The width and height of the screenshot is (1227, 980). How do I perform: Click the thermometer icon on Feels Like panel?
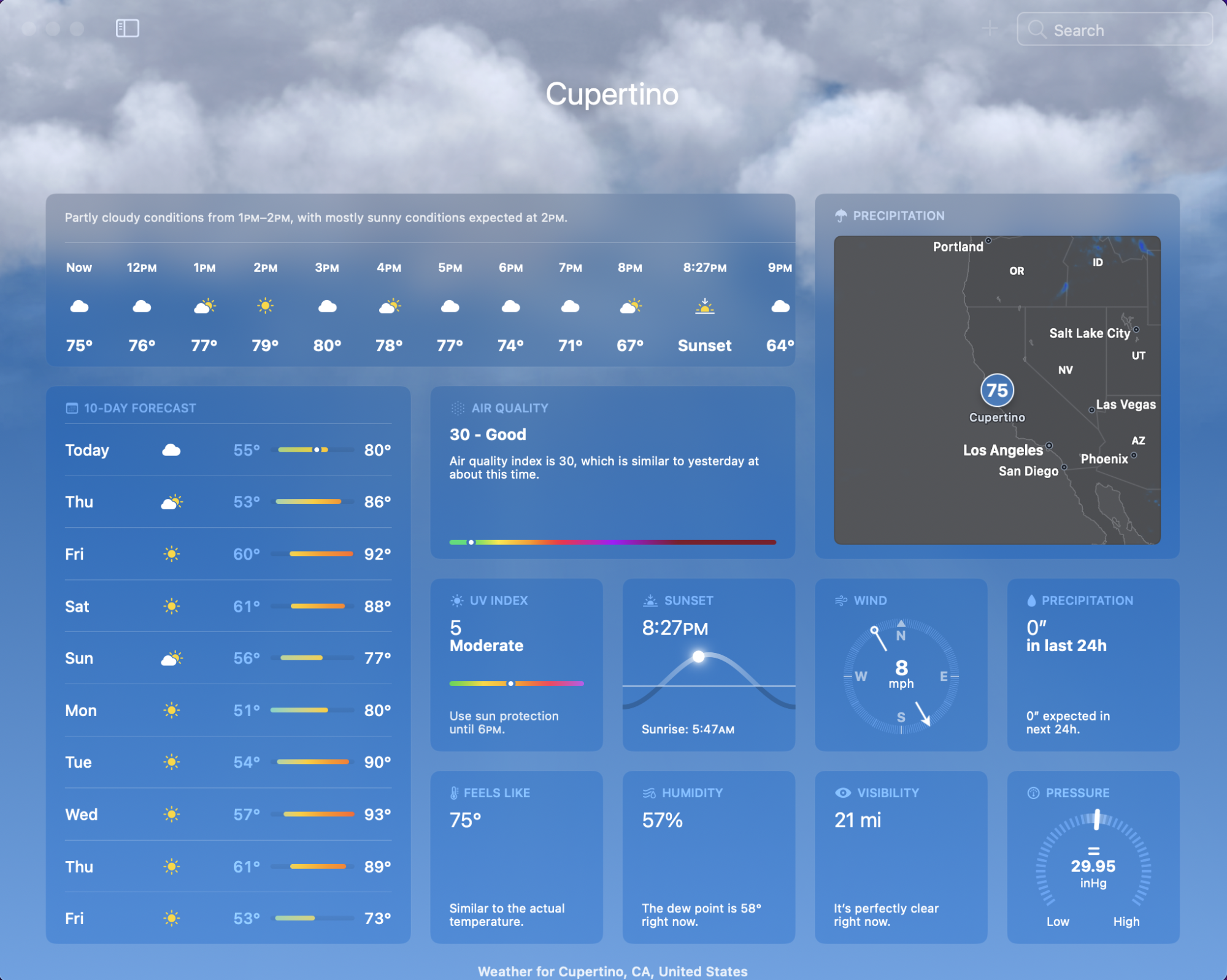coord(454,792)
